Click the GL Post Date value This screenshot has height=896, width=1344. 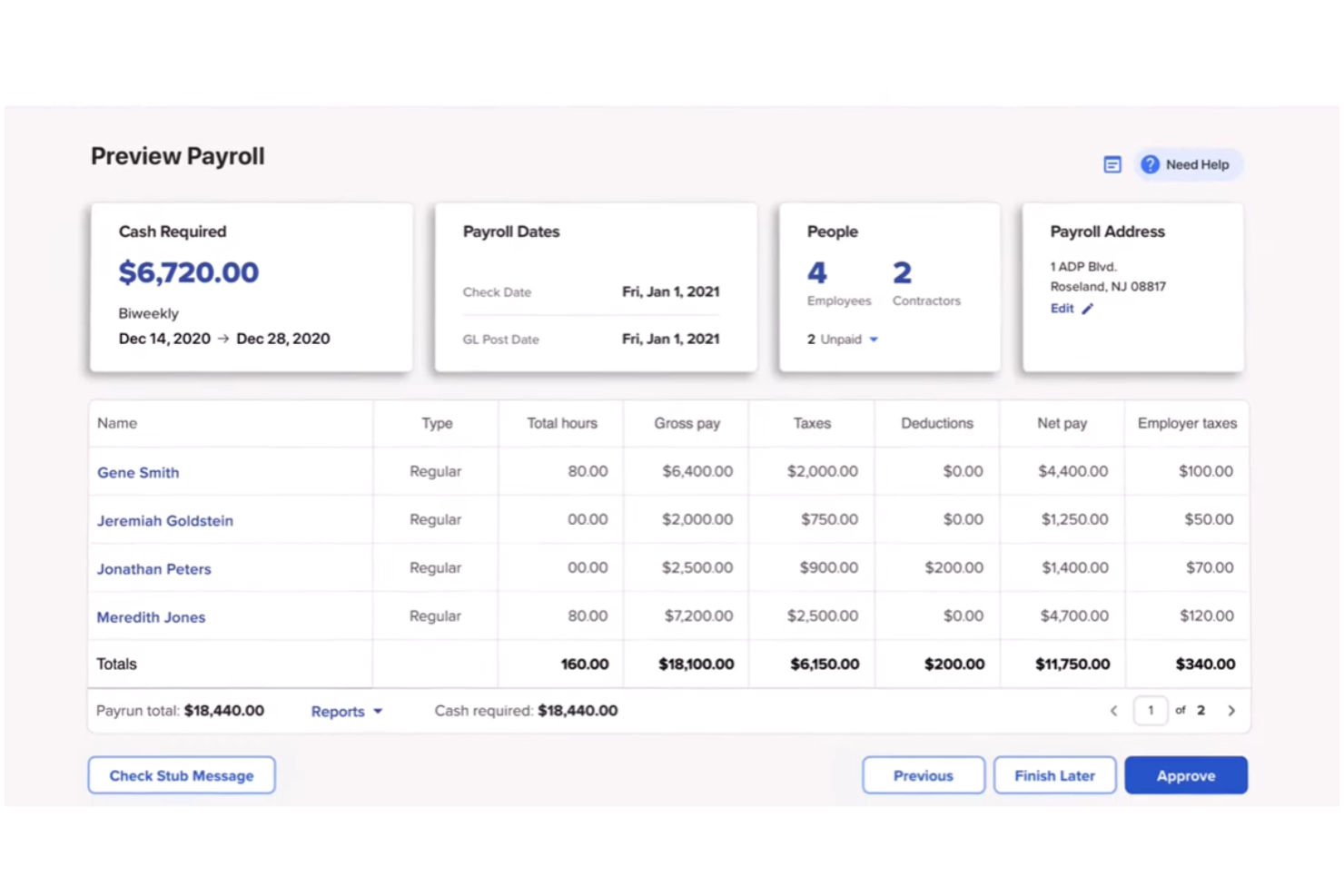(x=670, y=339)
